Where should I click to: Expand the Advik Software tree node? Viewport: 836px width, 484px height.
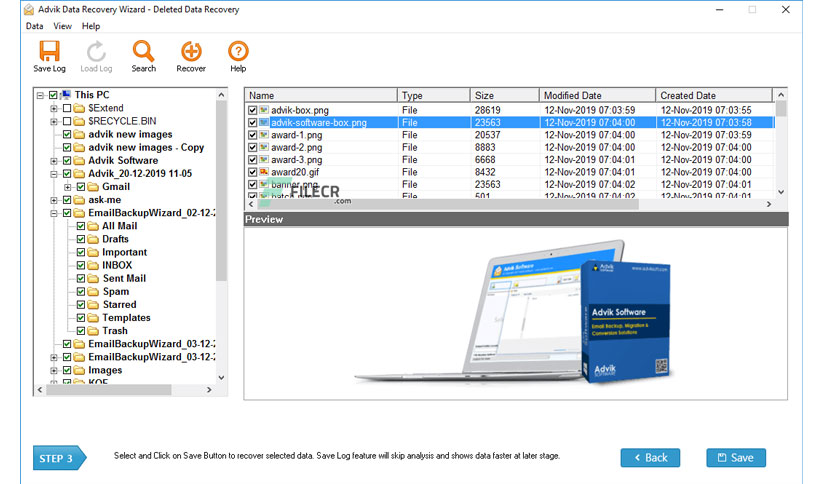click(x=54, y=160)
